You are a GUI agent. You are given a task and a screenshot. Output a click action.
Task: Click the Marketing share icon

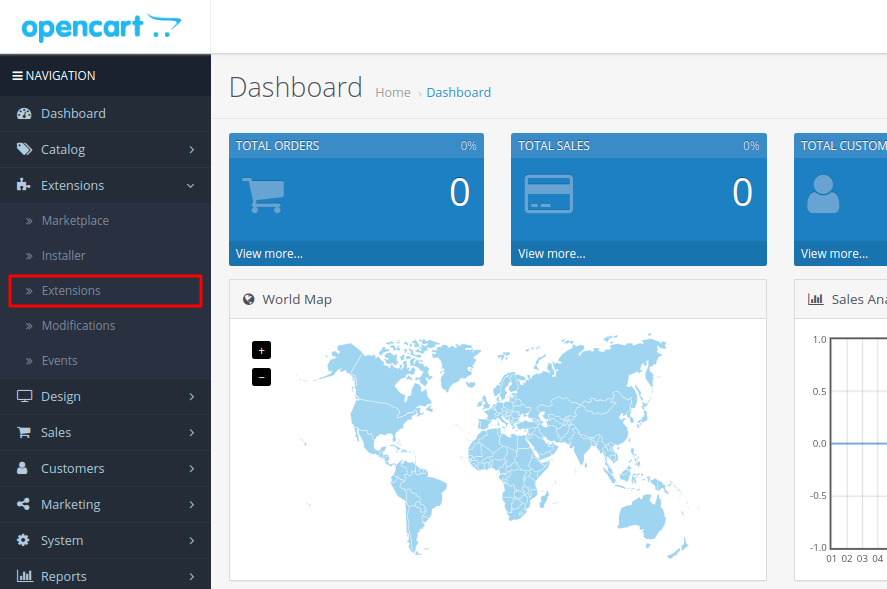(23, 504)
